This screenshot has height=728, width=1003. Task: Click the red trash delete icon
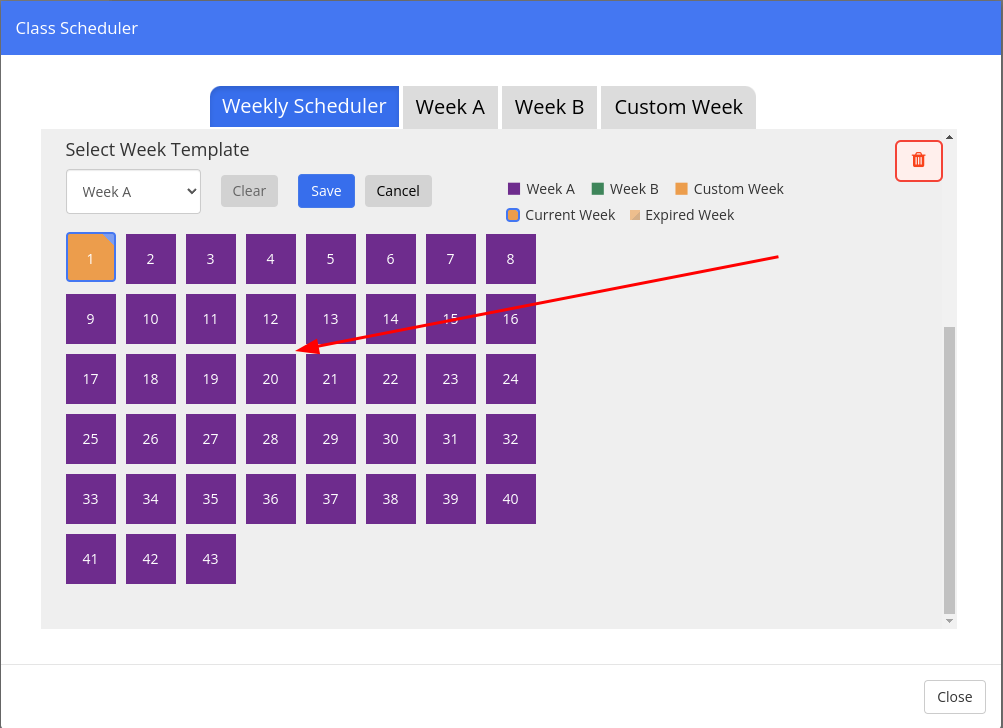pyautogui.click(x=918, y=161)
